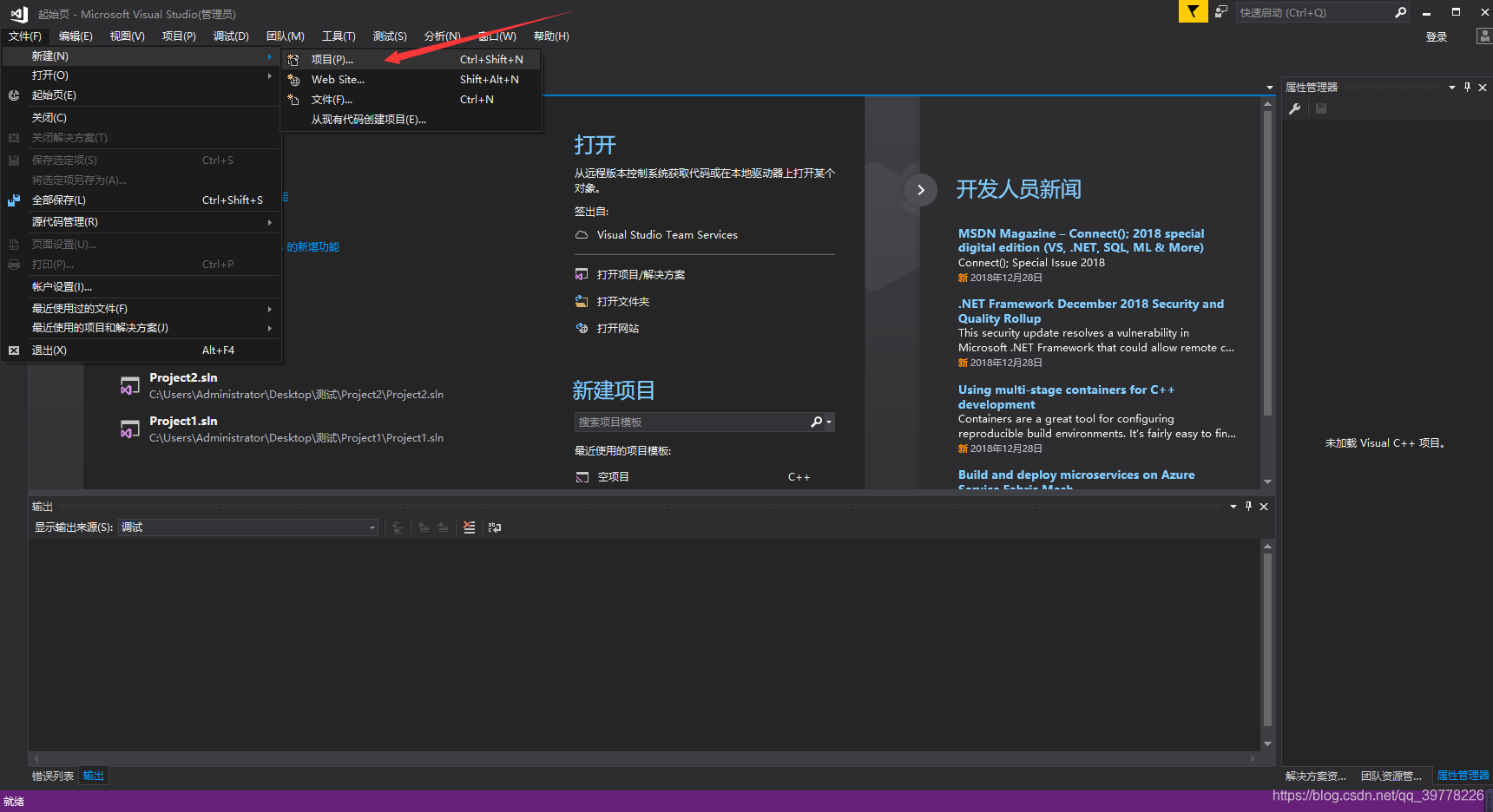Go to next message in output toolbar
The image size is (1493, 812).
click(443, 527)
